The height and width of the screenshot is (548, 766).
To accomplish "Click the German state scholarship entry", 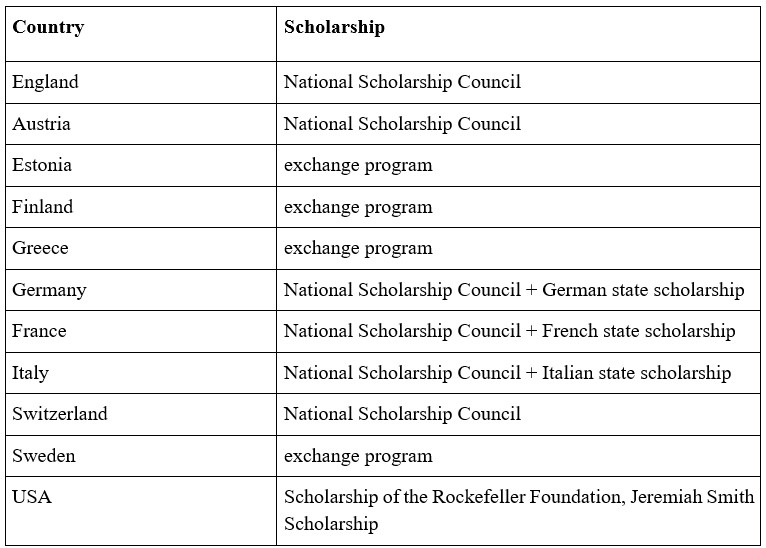I will pyautogui.click(x=643, y=290).
